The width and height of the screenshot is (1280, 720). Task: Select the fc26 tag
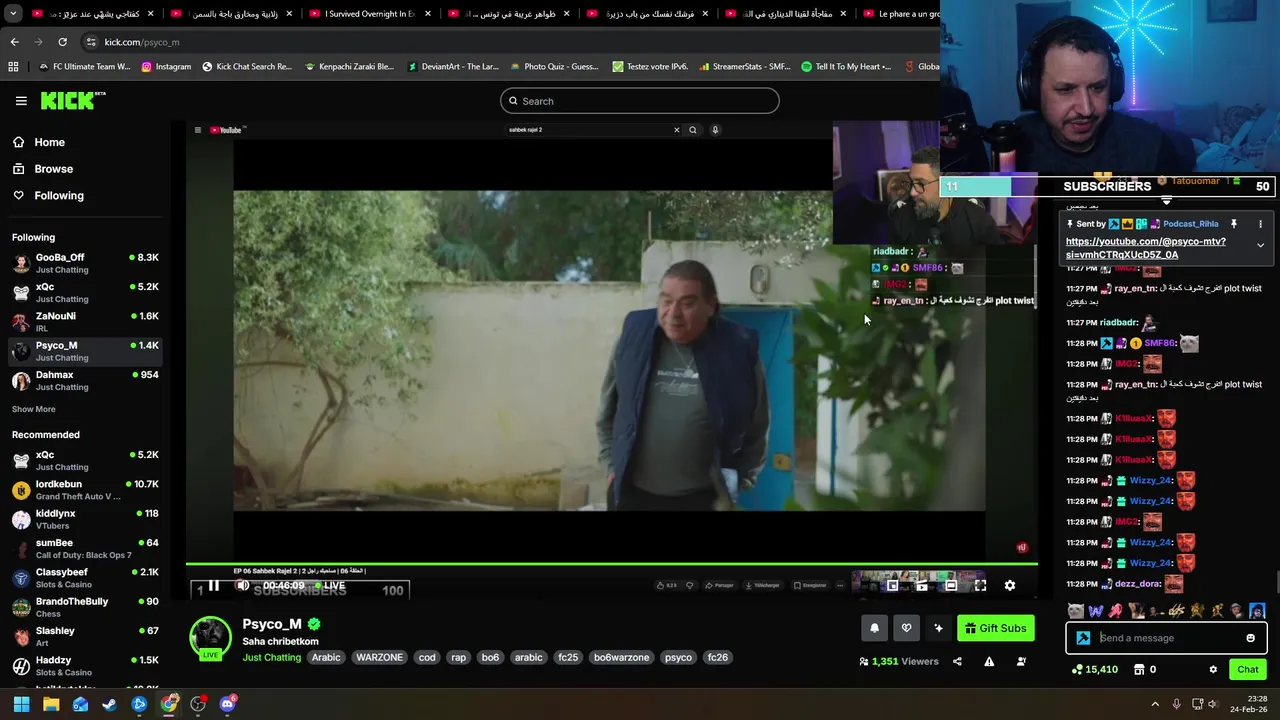coord(717,658)
